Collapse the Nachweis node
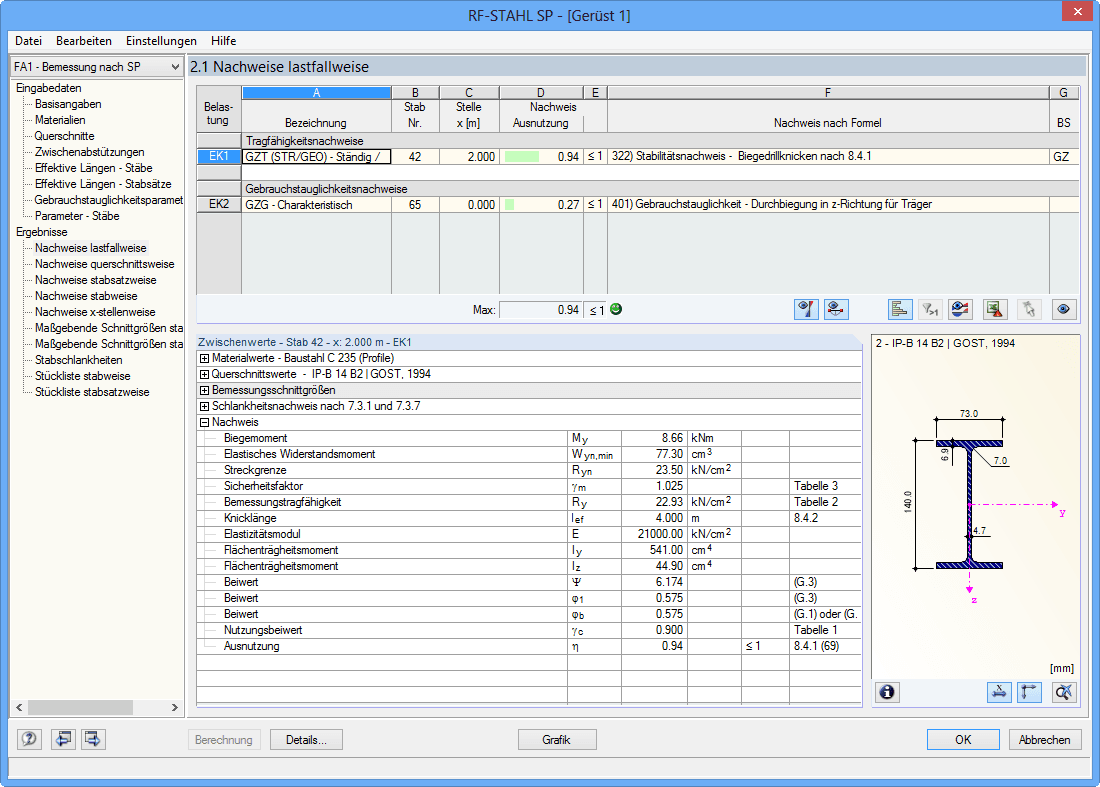The width and height of the screenshot is (1100, 787). click(204, 423)
